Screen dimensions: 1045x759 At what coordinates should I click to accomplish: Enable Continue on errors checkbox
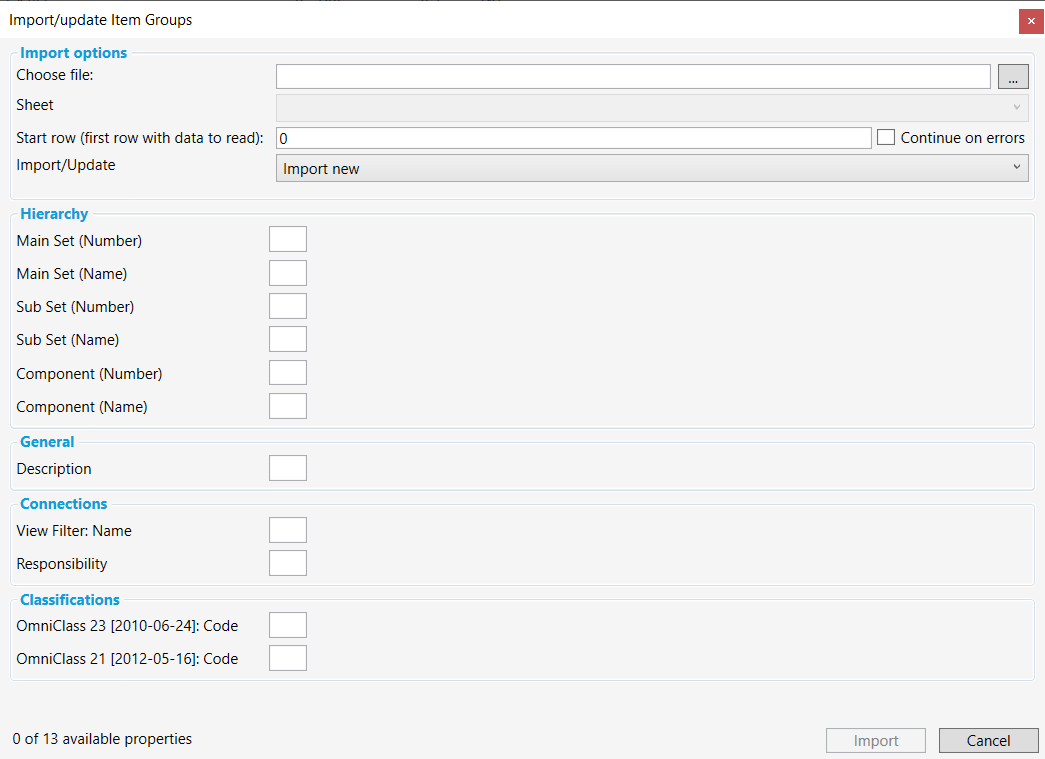pyautogui.click(x=886, y=138)
